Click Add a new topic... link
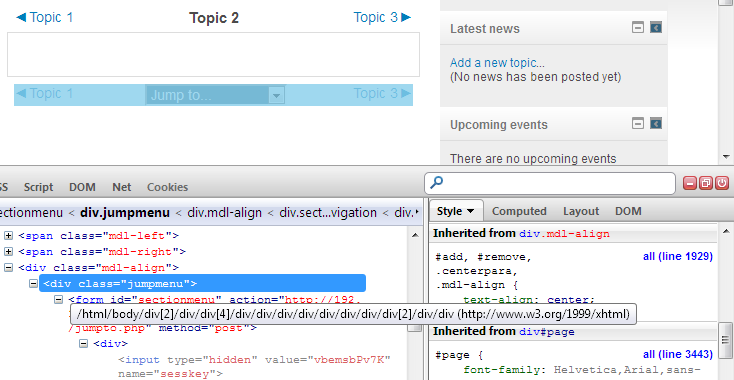734x380 pixels. pyautogui.click(x=497, y=63)
